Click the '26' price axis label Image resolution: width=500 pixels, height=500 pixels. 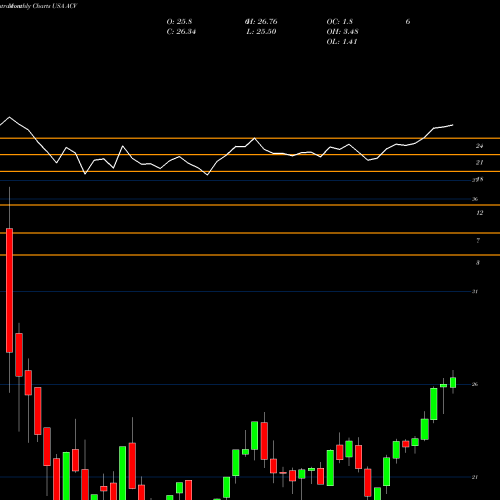click(x=475, y=384)
